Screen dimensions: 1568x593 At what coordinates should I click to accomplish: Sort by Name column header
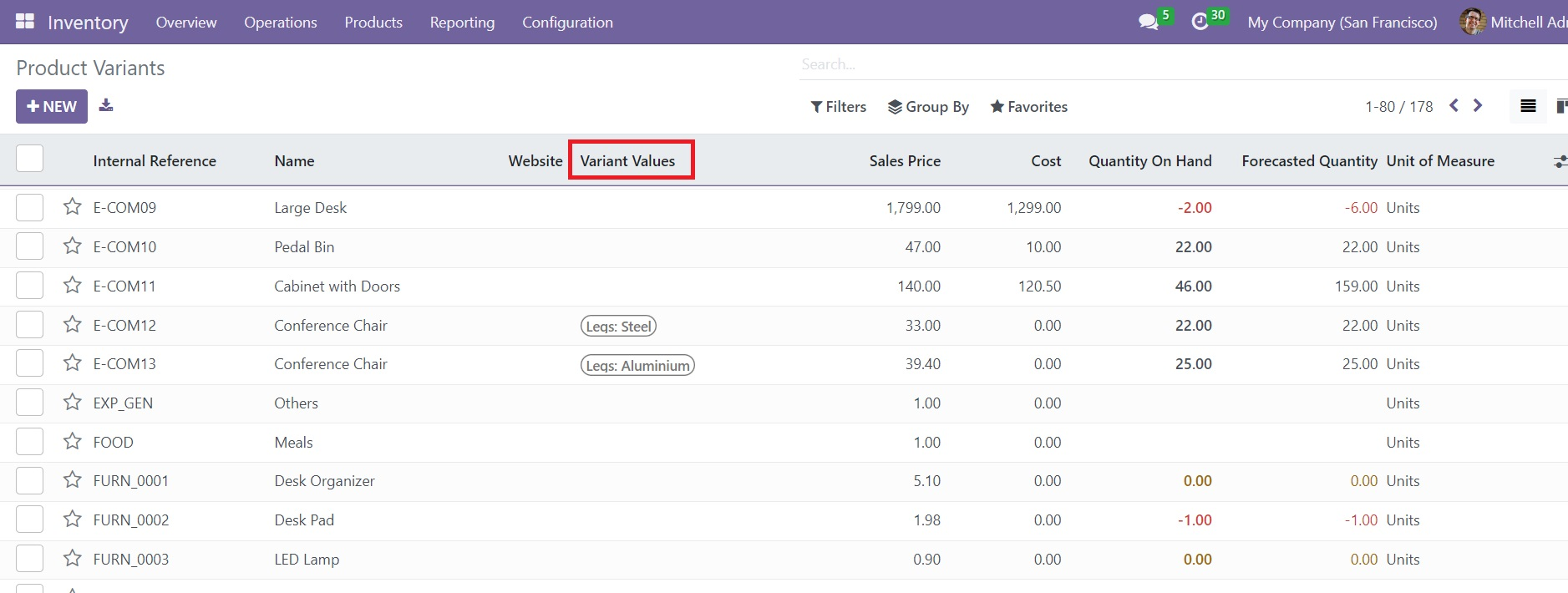point(295,161)
